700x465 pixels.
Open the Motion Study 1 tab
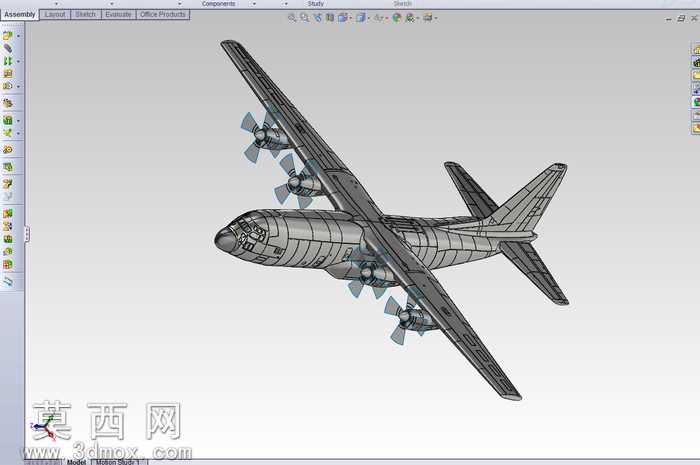[x=118, y=462]
